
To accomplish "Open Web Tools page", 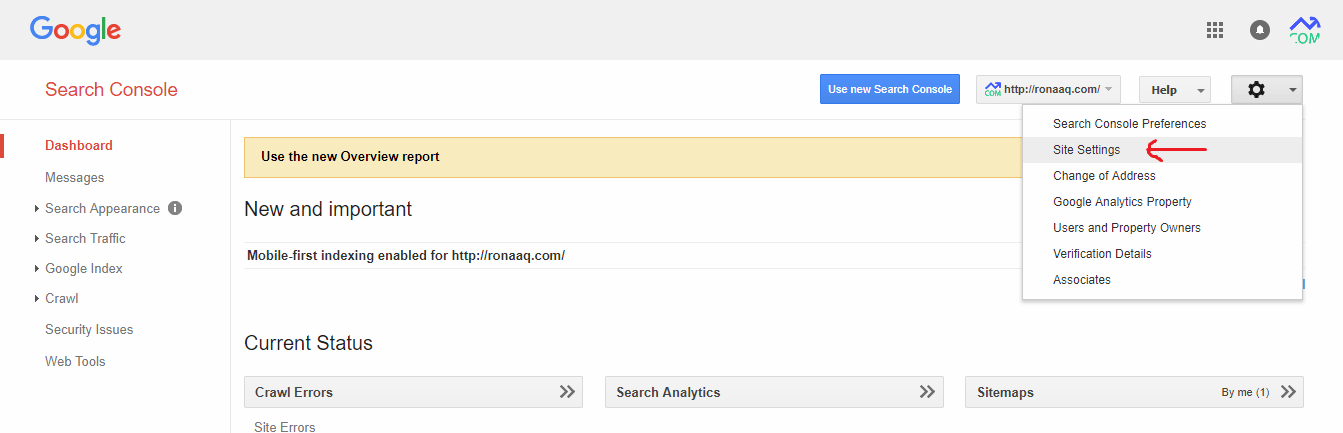I will click(x=75, y=361).
